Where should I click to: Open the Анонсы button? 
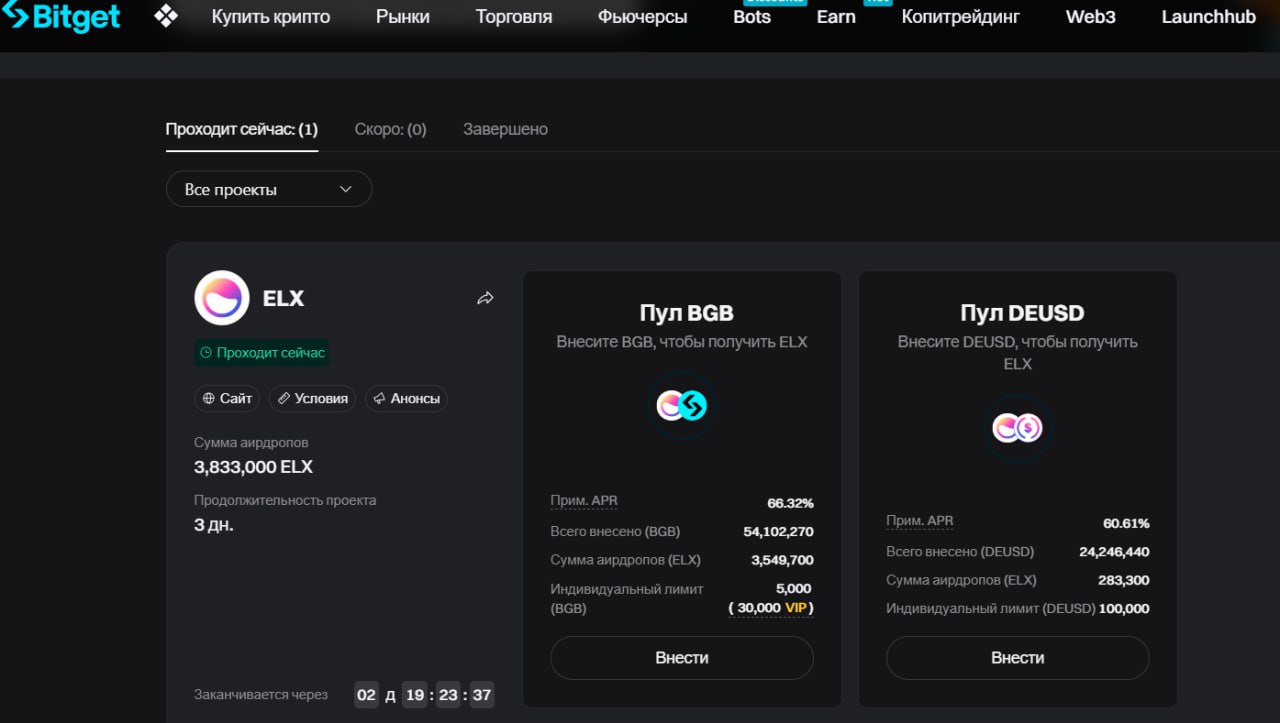(406, 398)
